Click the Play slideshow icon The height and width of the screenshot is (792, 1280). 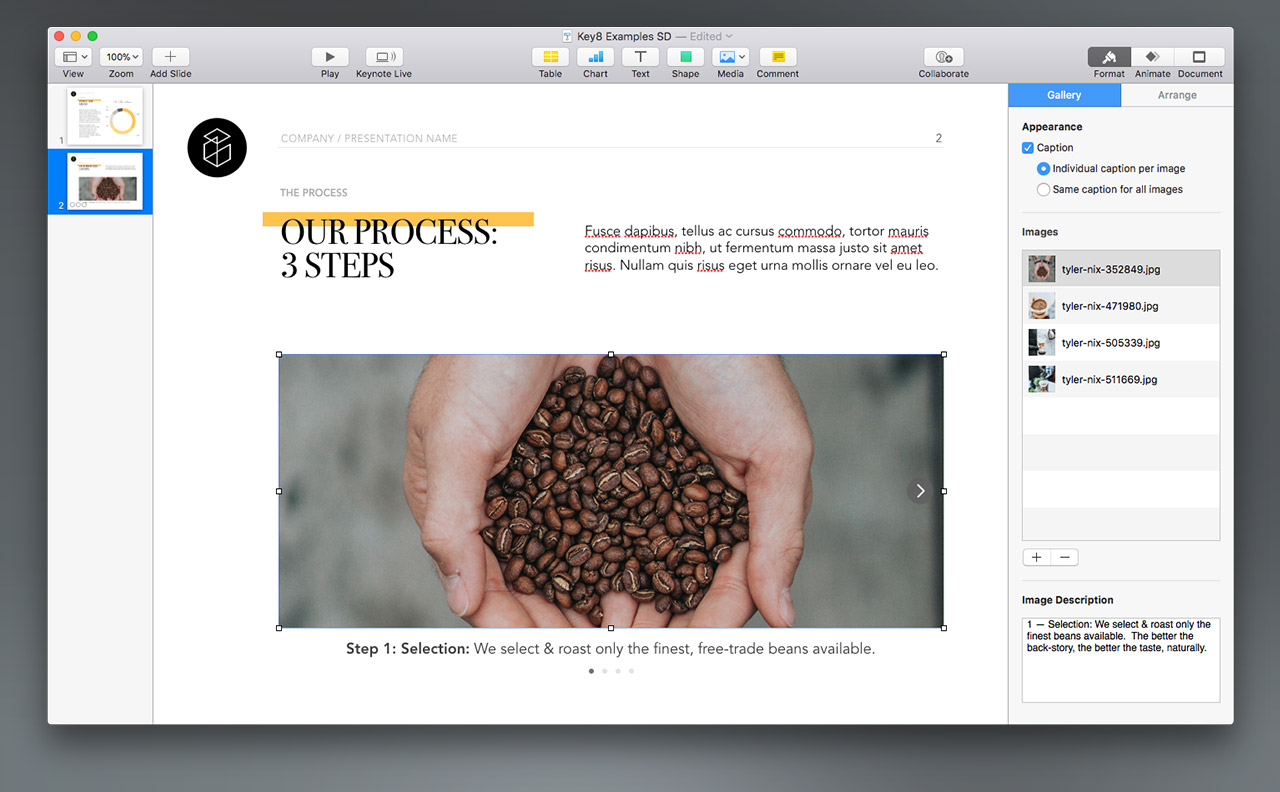click(330, 57)
